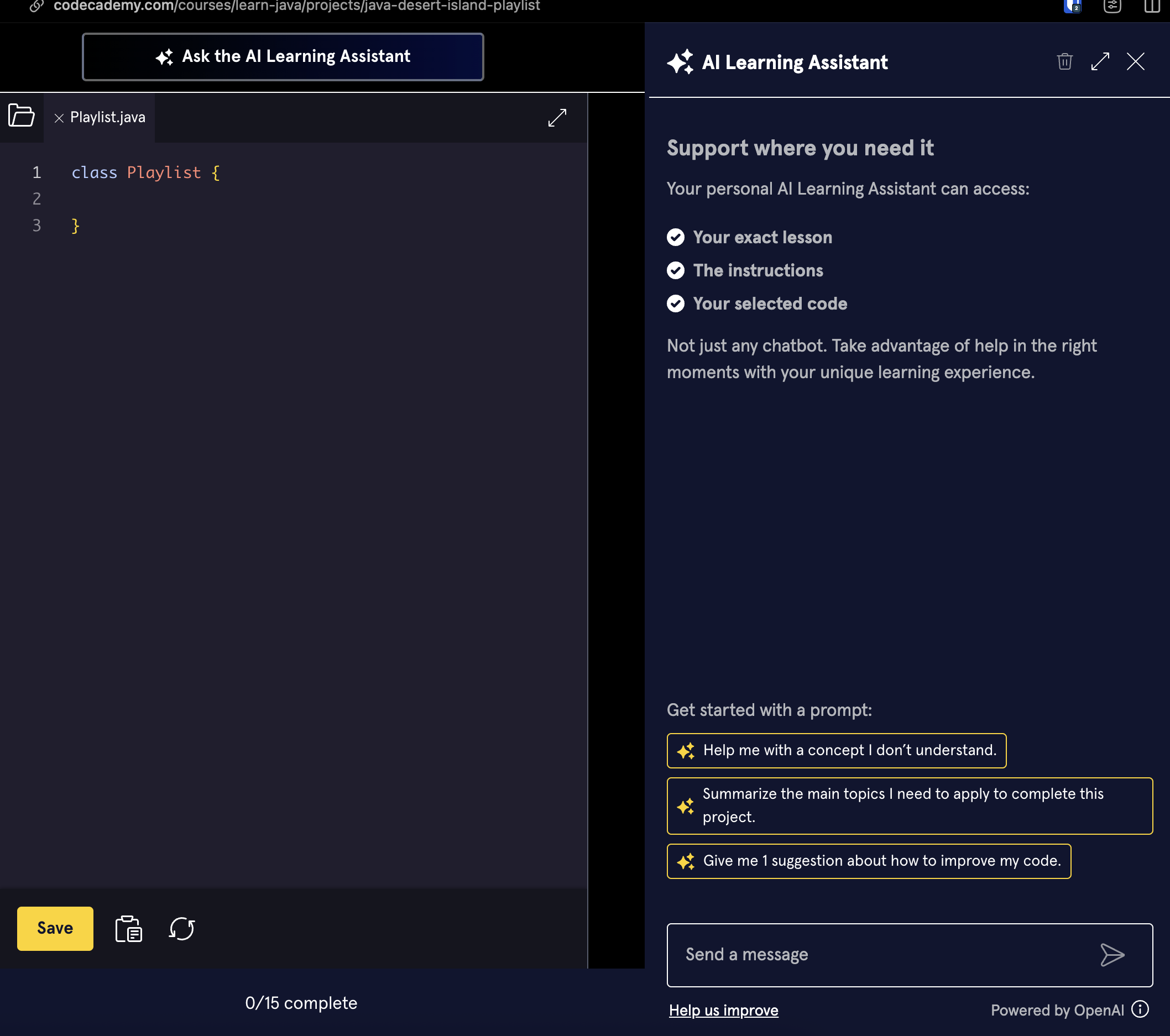The height and width of the screenshot is (1036, 1170).
Task: Click 'Get started with a prompt:' label
Action: 769,710
